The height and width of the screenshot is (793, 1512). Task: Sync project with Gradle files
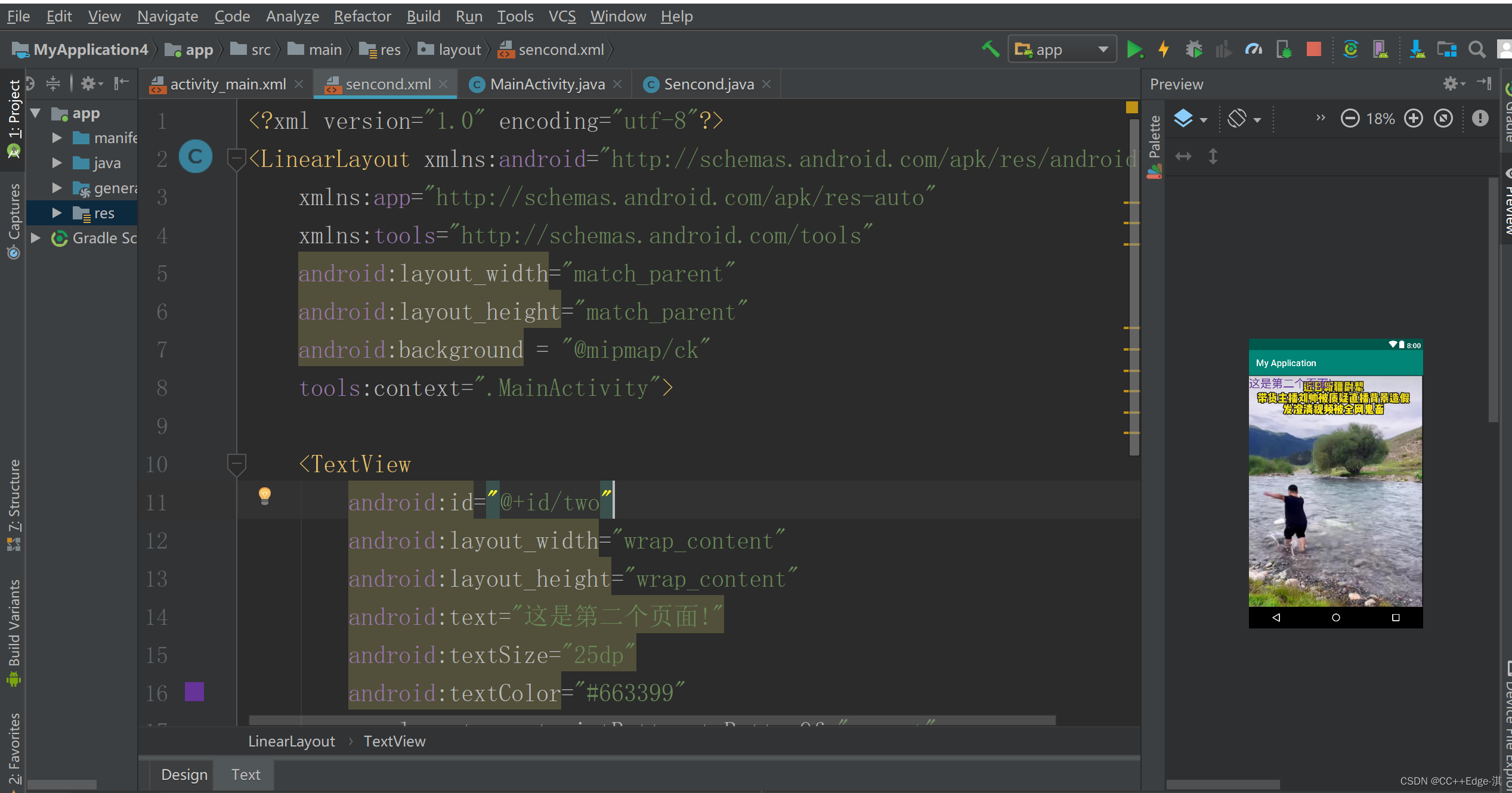[x=1350, y=49]
